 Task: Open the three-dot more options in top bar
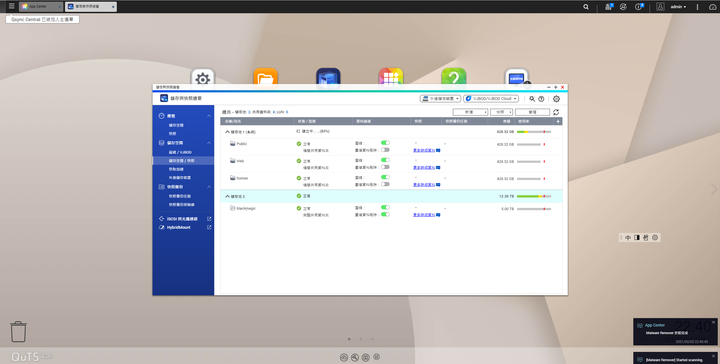click(698, 7)
